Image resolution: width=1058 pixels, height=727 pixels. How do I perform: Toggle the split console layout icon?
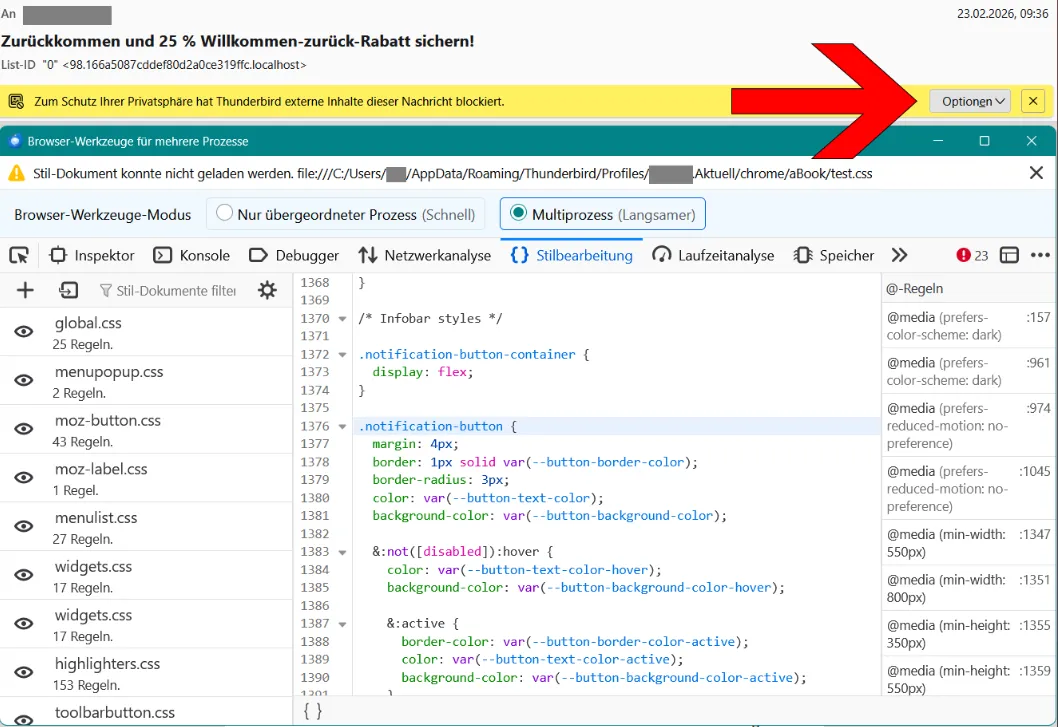1009,255
